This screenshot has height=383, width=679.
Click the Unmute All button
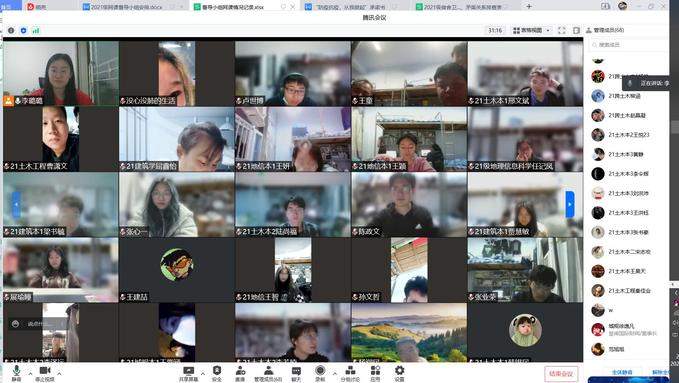click(661, 372)
